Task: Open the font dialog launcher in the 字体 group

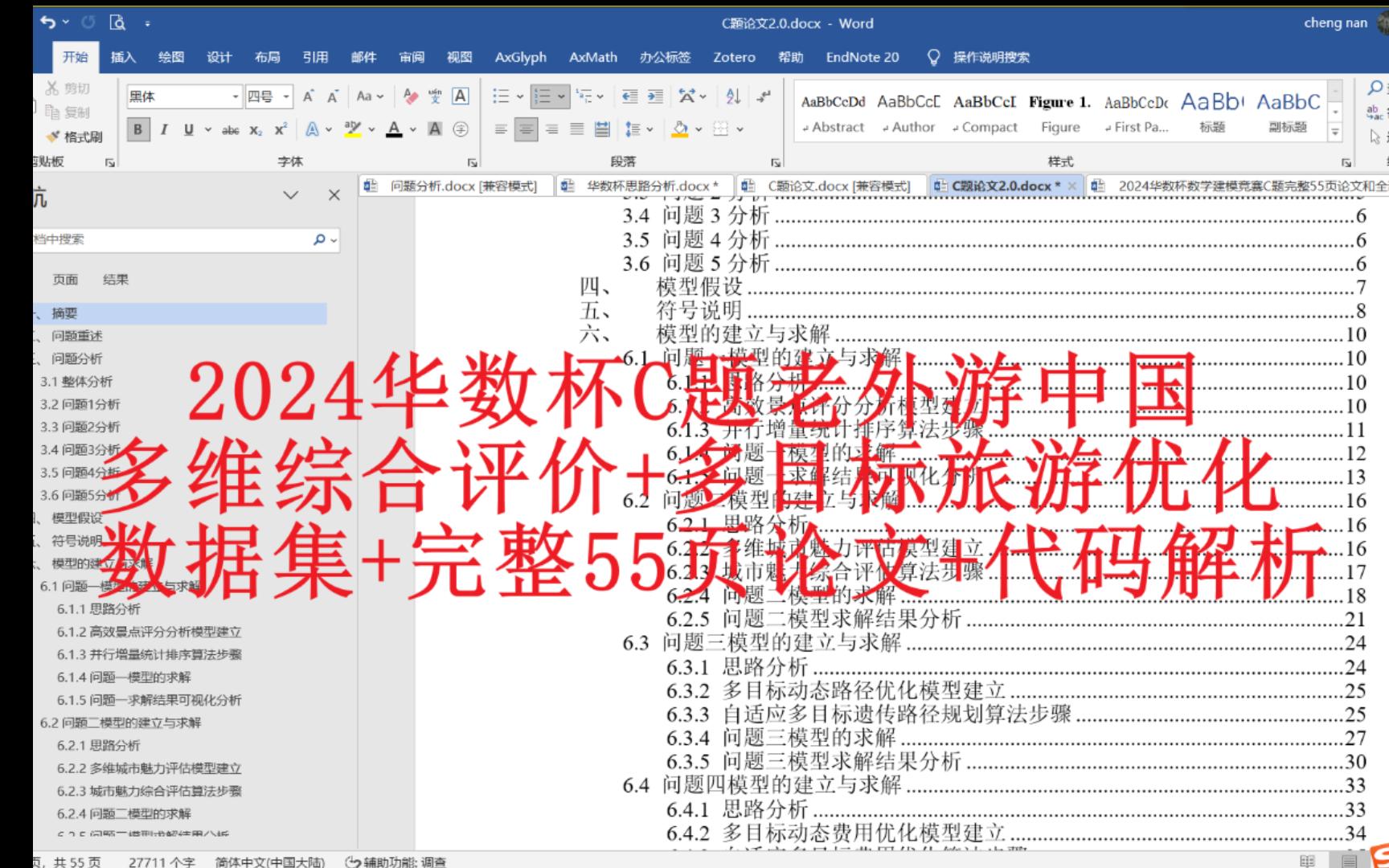Action: pos(472,162)
